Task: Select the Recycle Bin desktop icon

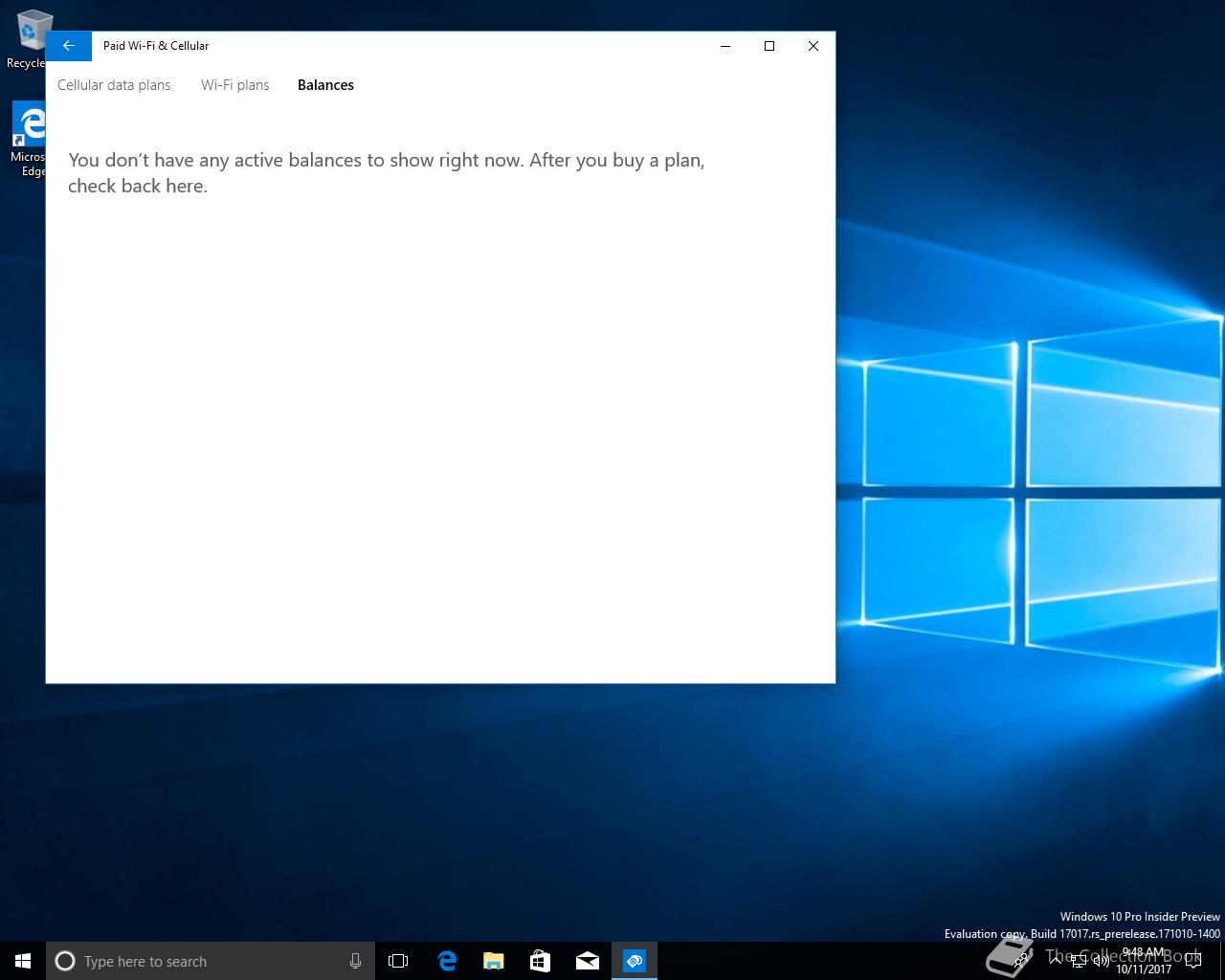Action: pyautogui.click(x=31, y=39)
